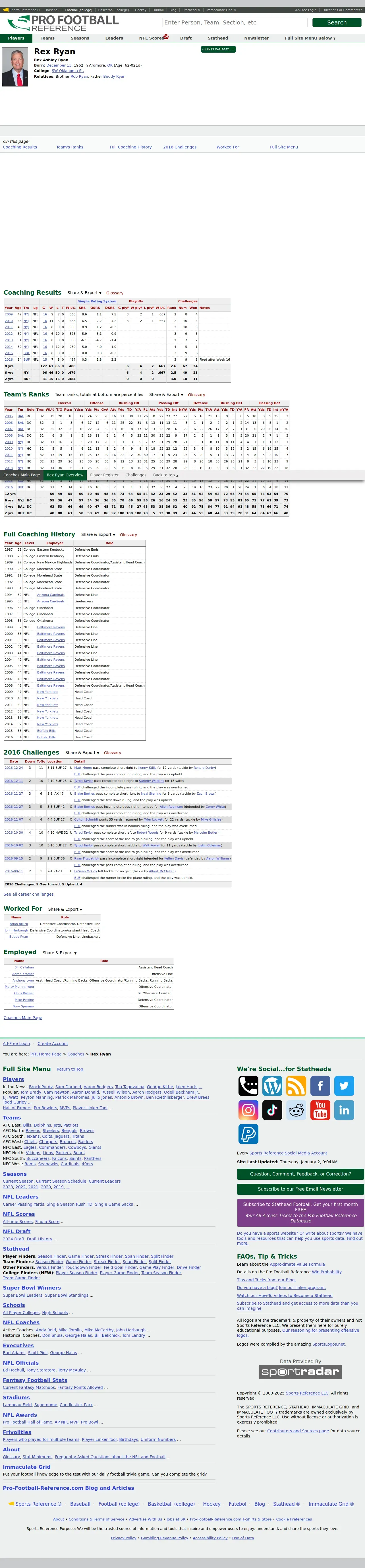
Task: Expand Share & Export for Worked For
Action: 65,909
